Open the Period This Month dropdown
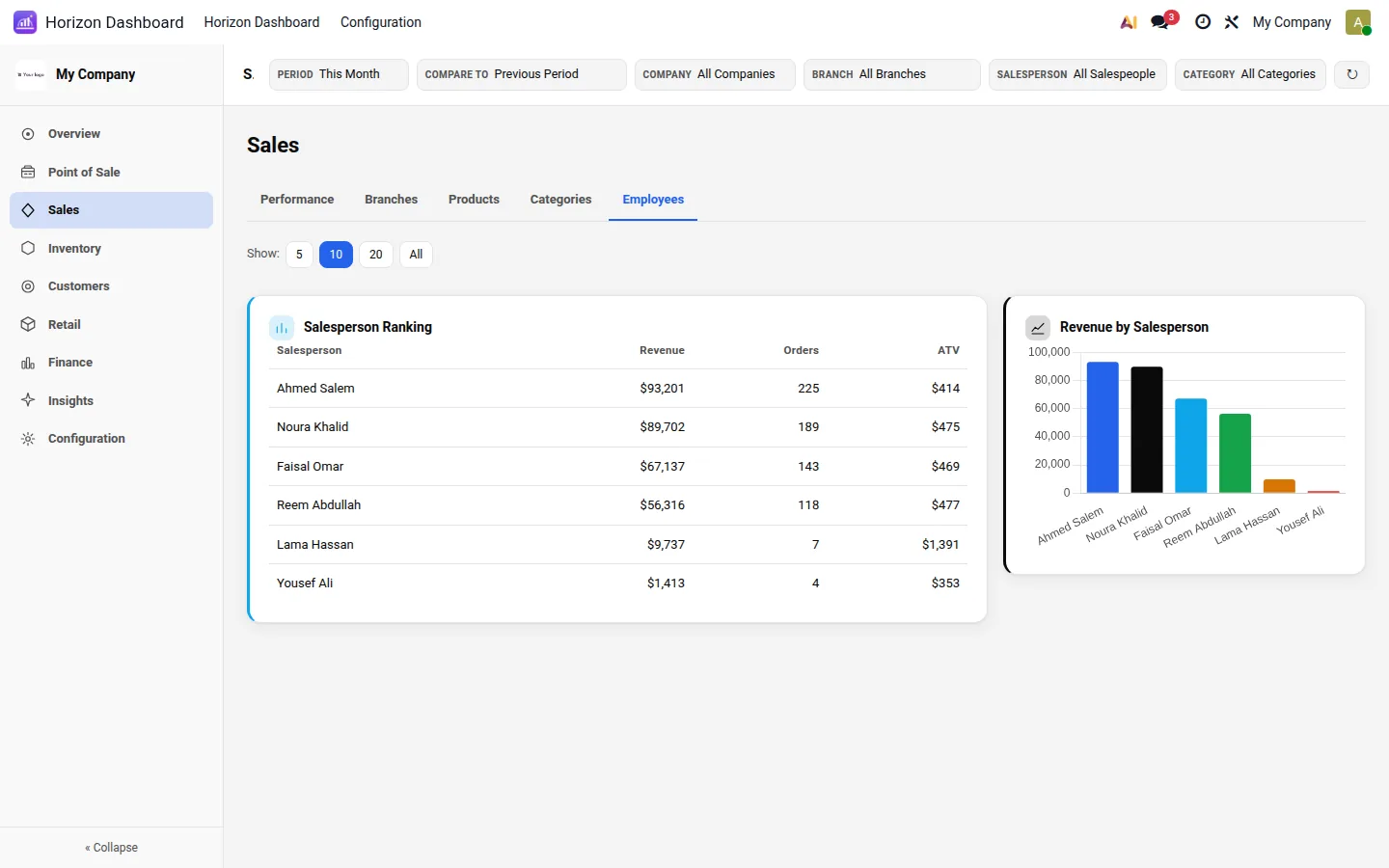This screenshot has width=1389, height=868. (339, 74)
